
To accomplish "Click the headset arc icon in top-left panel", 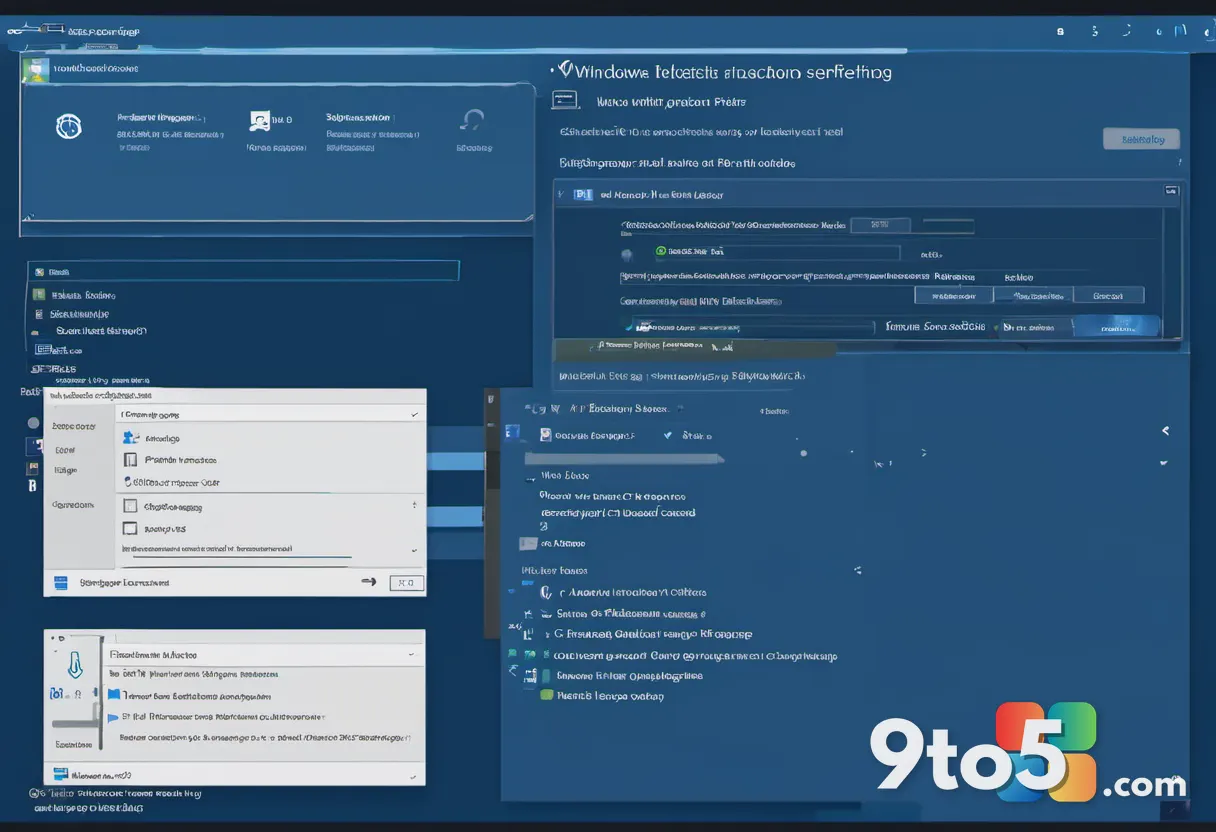I will [x=472, y=121].
